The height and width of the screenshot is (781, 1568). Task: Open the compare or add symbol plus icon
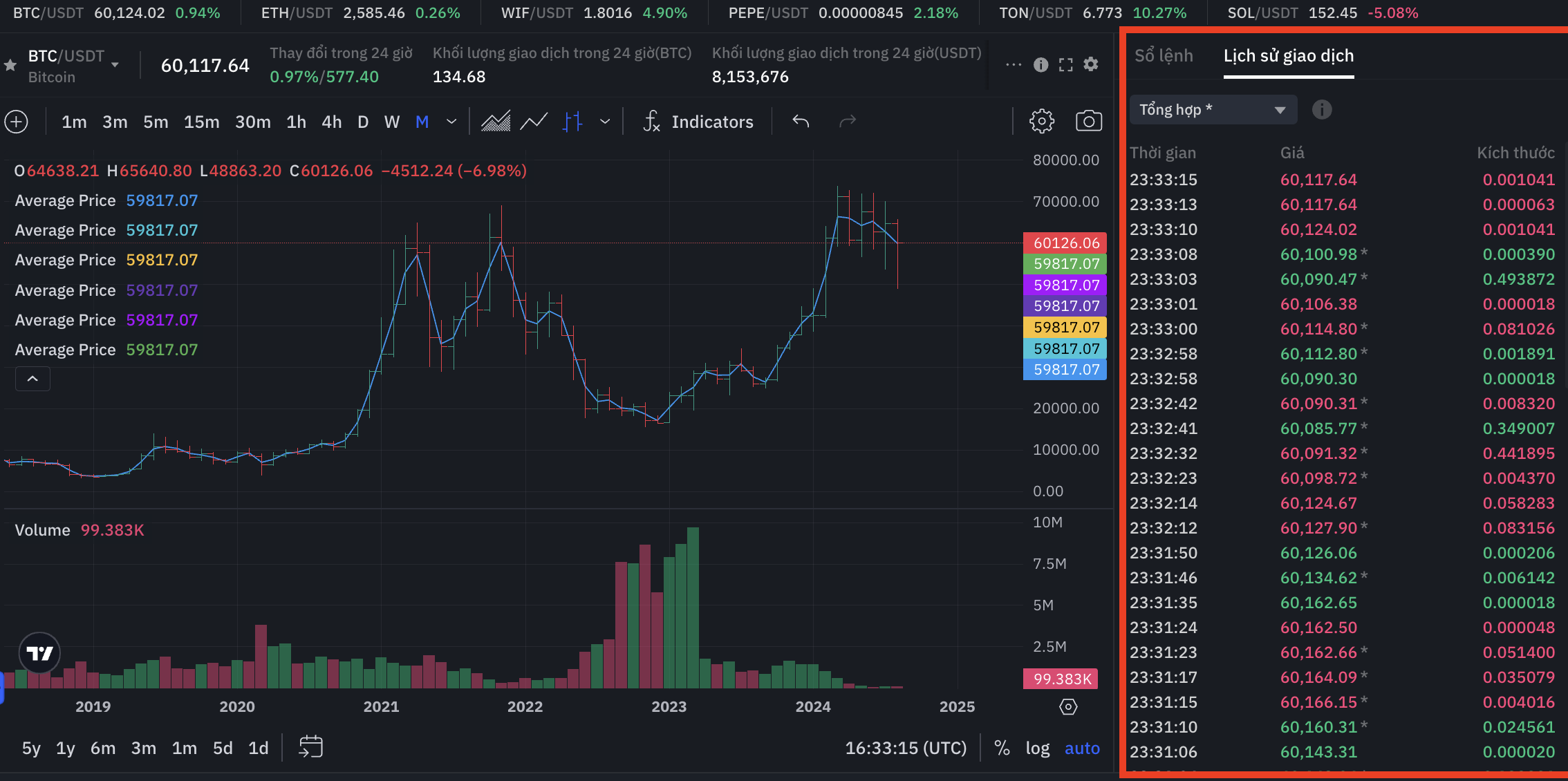click(17, 122)
